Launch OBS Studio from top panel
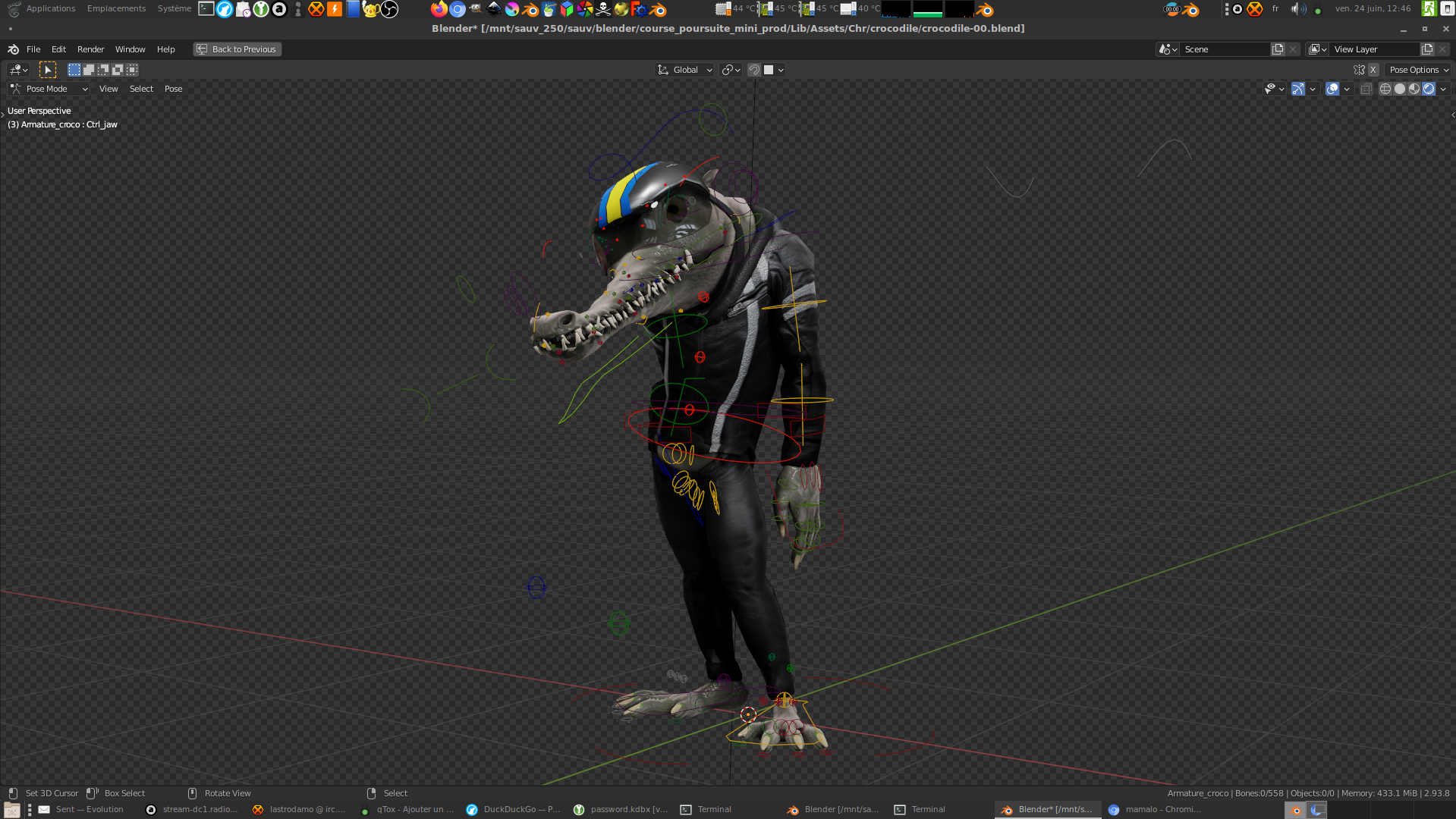Image resolution: width=1456 pixels, height=819 pixels. (389, 9)
